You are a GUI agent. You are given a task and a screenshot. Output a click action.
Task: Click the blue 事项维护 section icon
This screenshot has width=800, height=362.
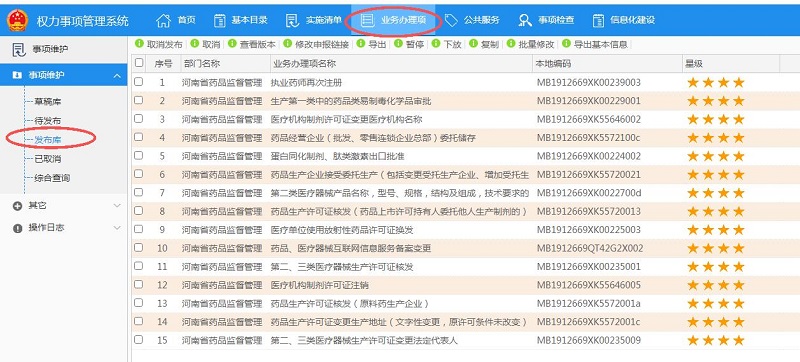[17, 75]
